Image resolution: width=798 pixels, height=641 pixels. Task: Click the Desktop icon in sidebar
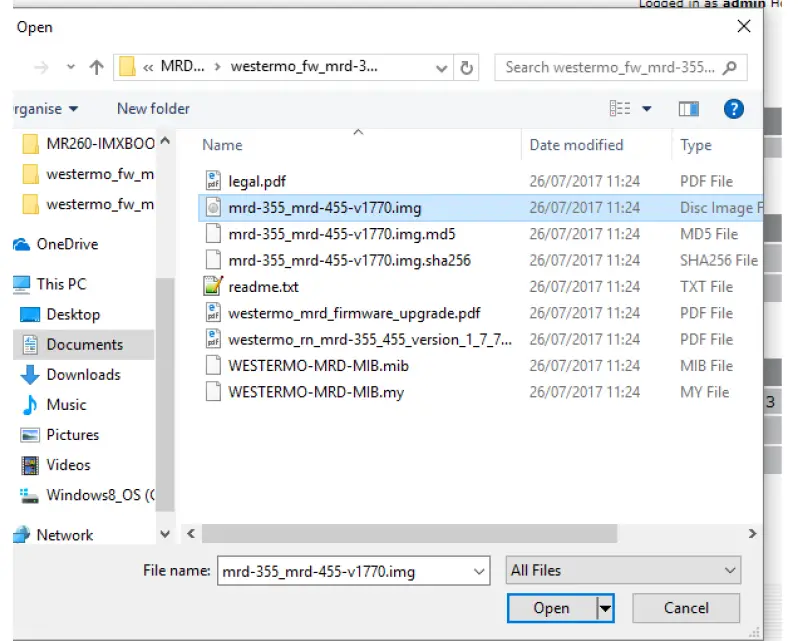tap(30, 314)
